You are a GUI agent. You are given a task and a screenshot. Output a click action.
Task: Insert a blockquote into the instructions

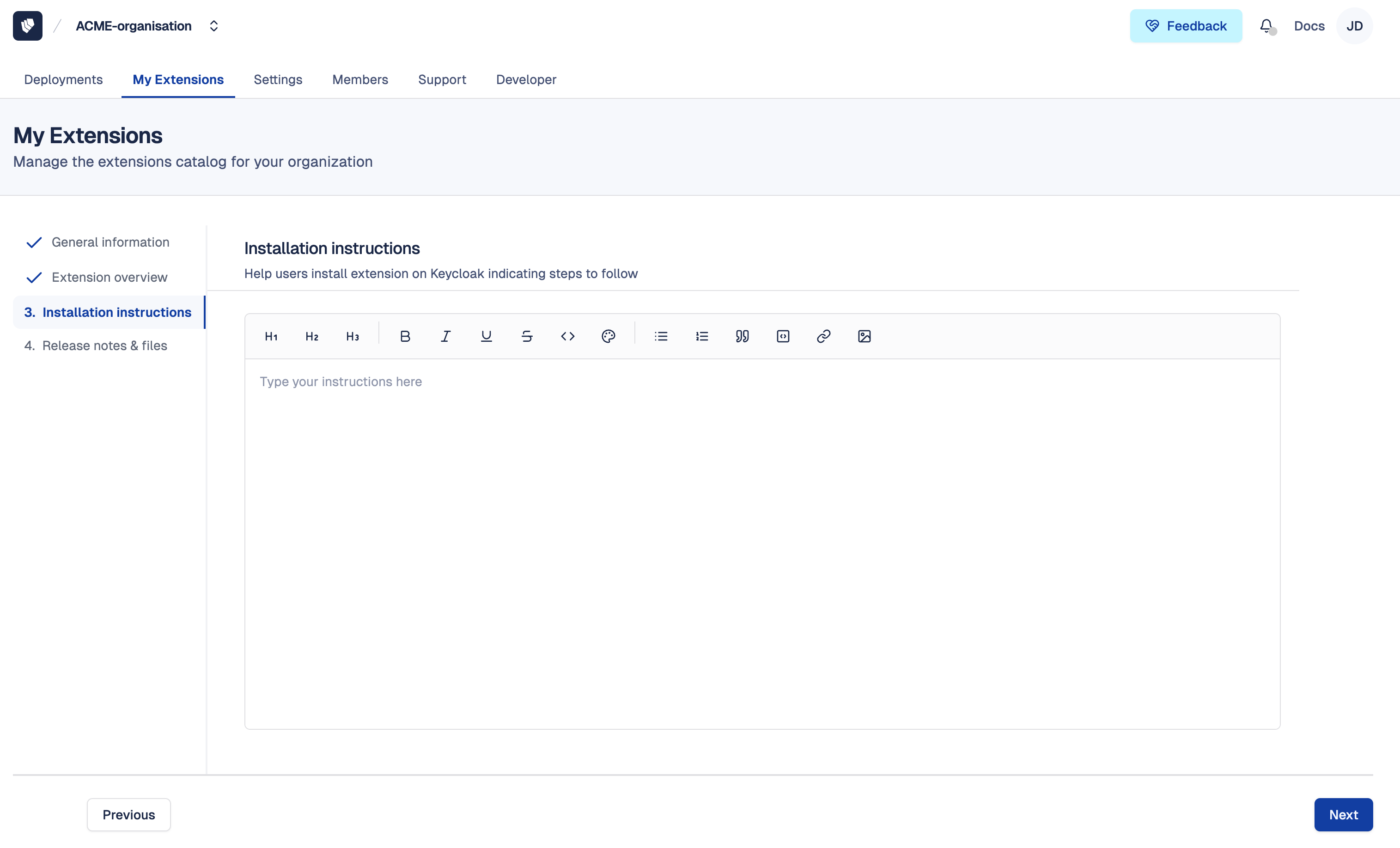click(742, 336)
